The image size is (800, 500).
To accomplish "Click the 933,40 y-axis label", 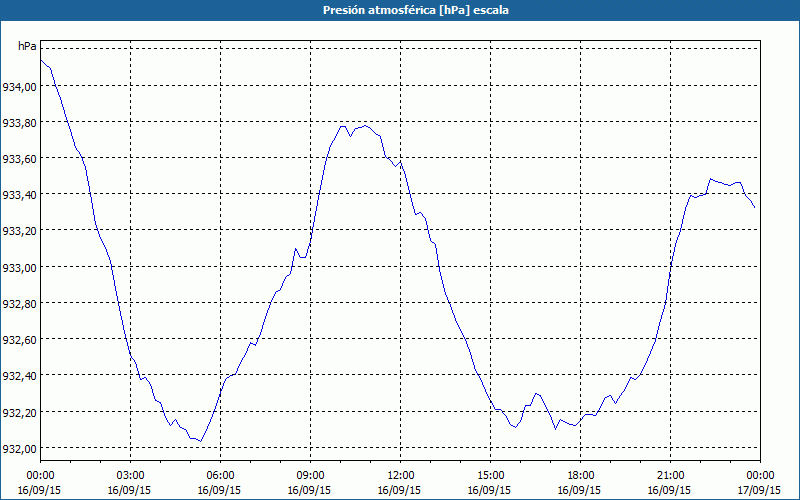I will click(20, 195).
